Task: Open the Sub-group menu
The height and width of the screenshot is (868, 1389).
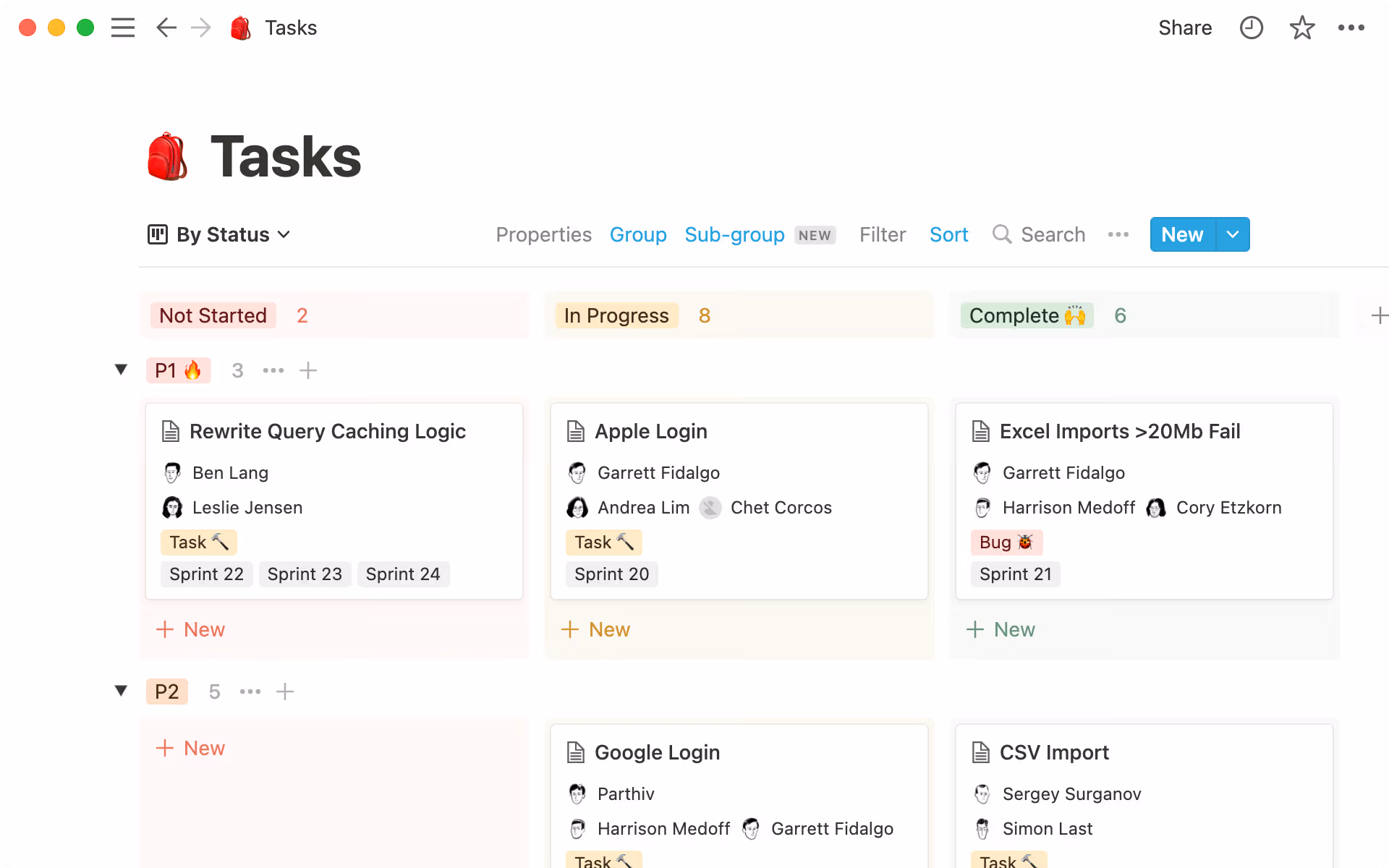Action: (734, 234)
